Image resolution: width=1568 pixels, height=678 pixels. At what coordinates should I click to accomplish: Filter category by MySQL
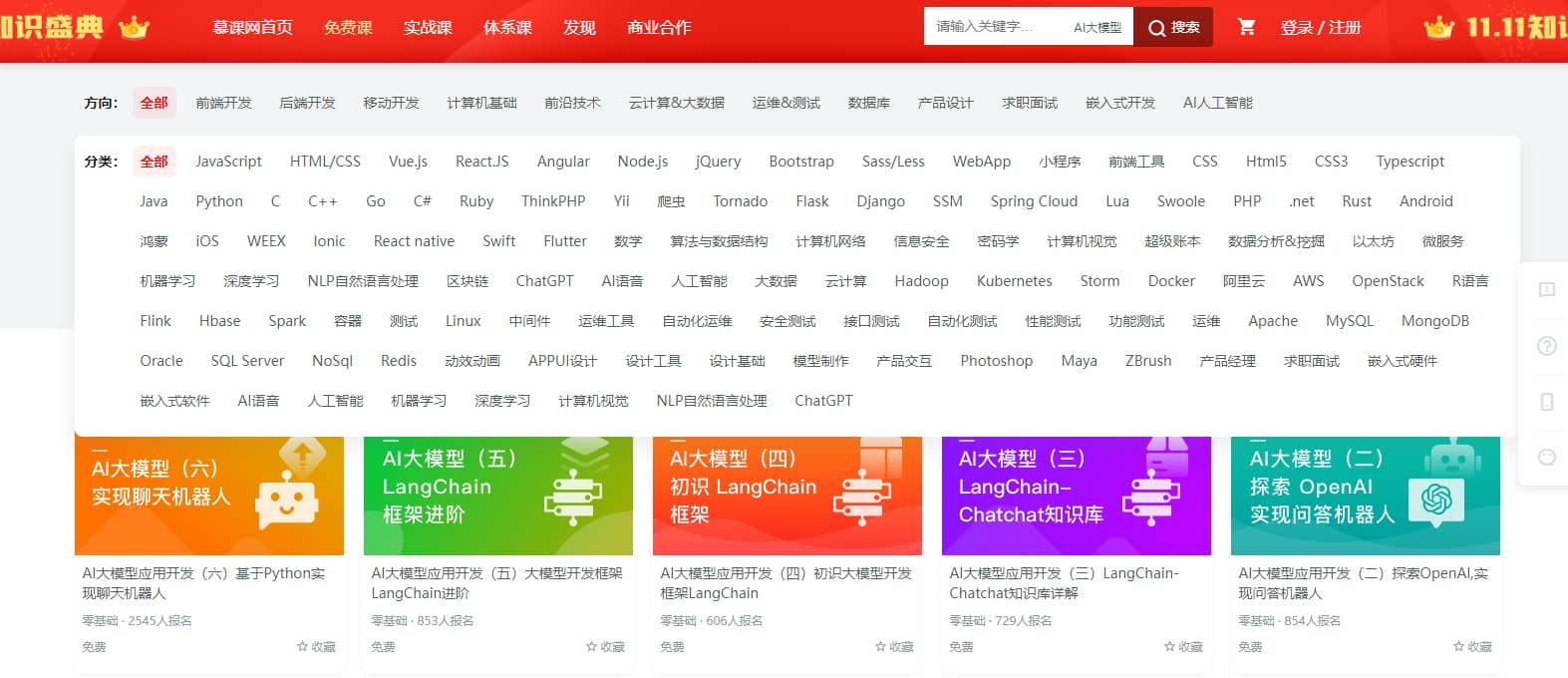(x=1349, y=321)
